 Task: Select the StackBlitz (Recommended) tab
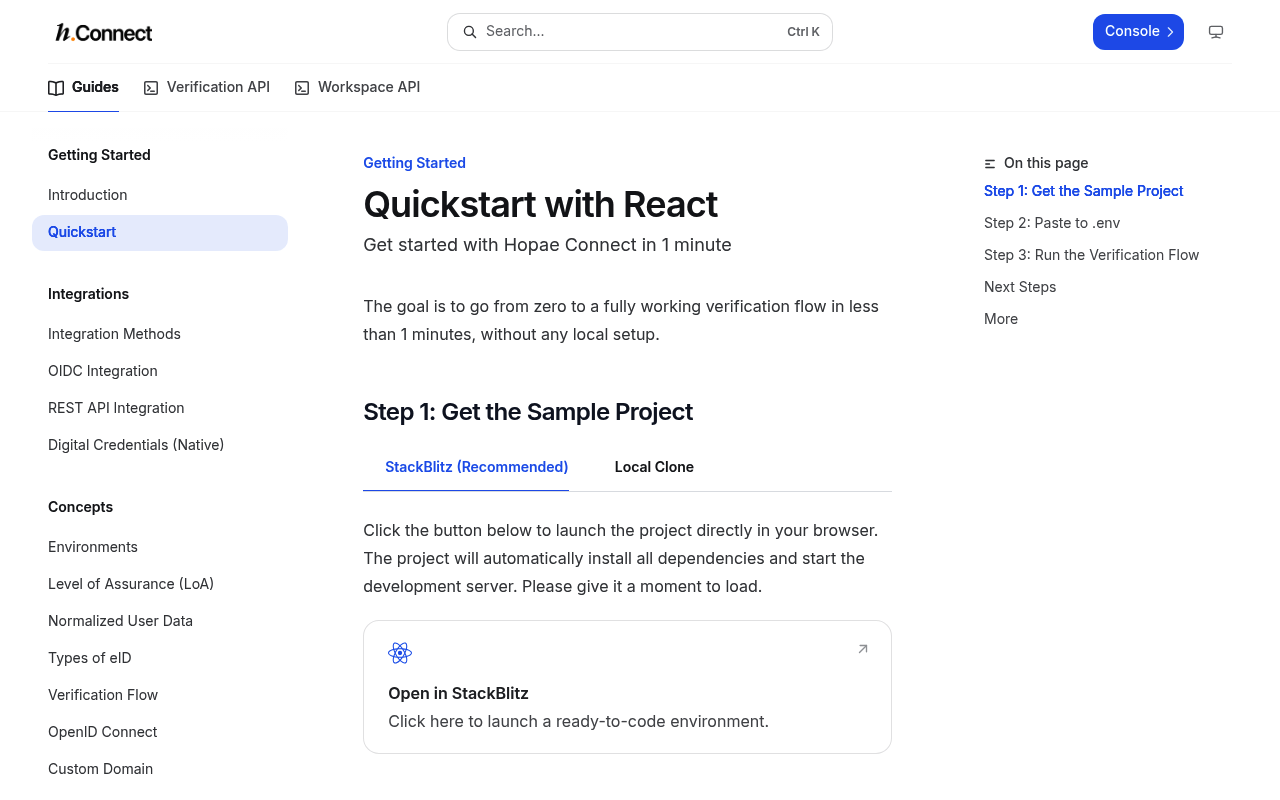coord(466,467)
